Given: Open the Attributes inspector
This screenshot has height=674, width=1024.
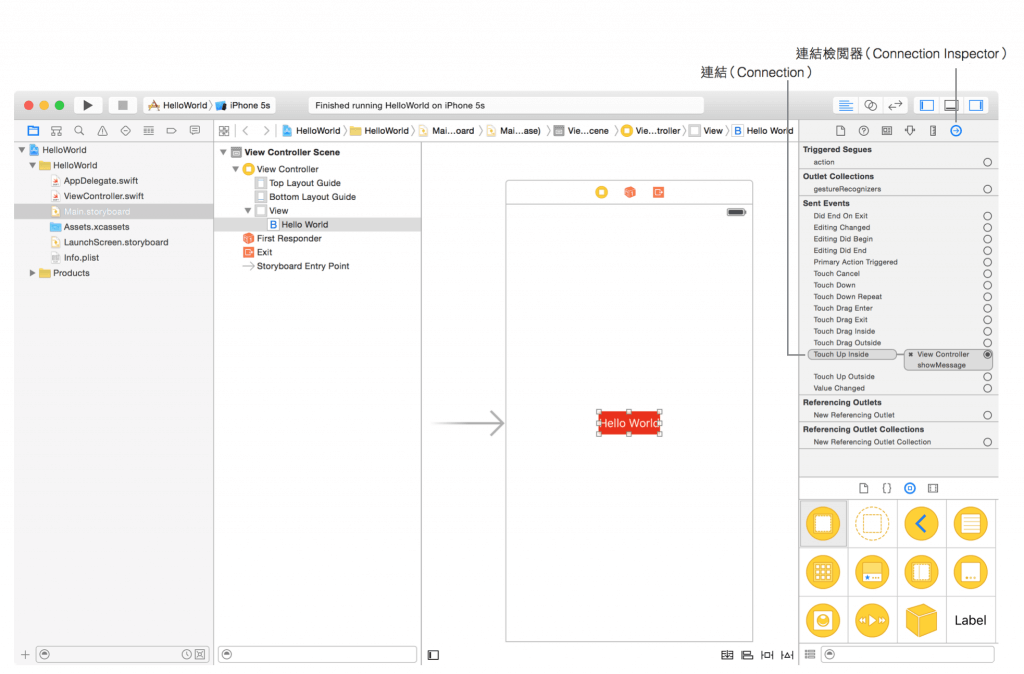Looking at the screenshot, I should click(910, 130).
